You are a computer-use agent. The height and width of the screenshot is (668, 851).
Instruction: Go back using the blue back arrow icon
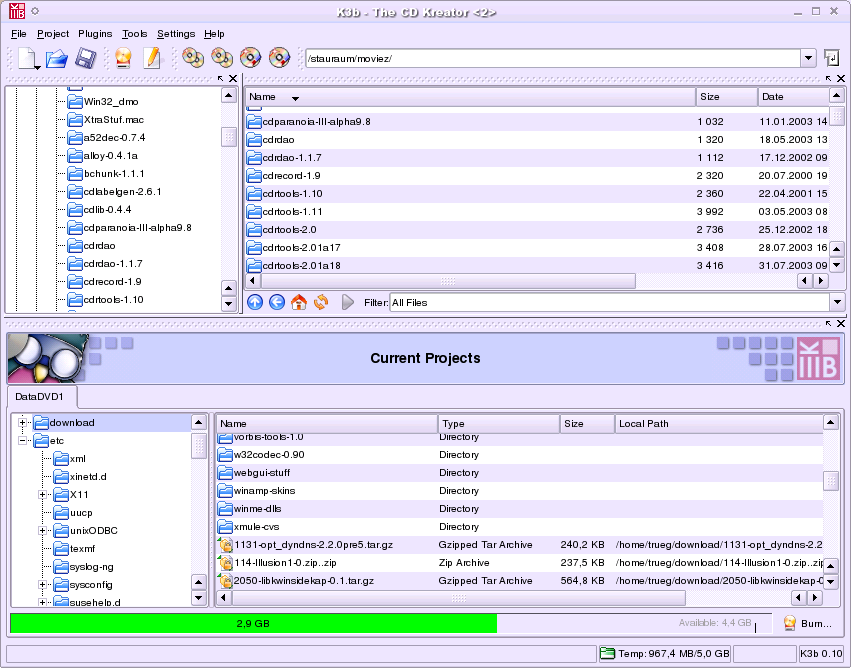277,301
